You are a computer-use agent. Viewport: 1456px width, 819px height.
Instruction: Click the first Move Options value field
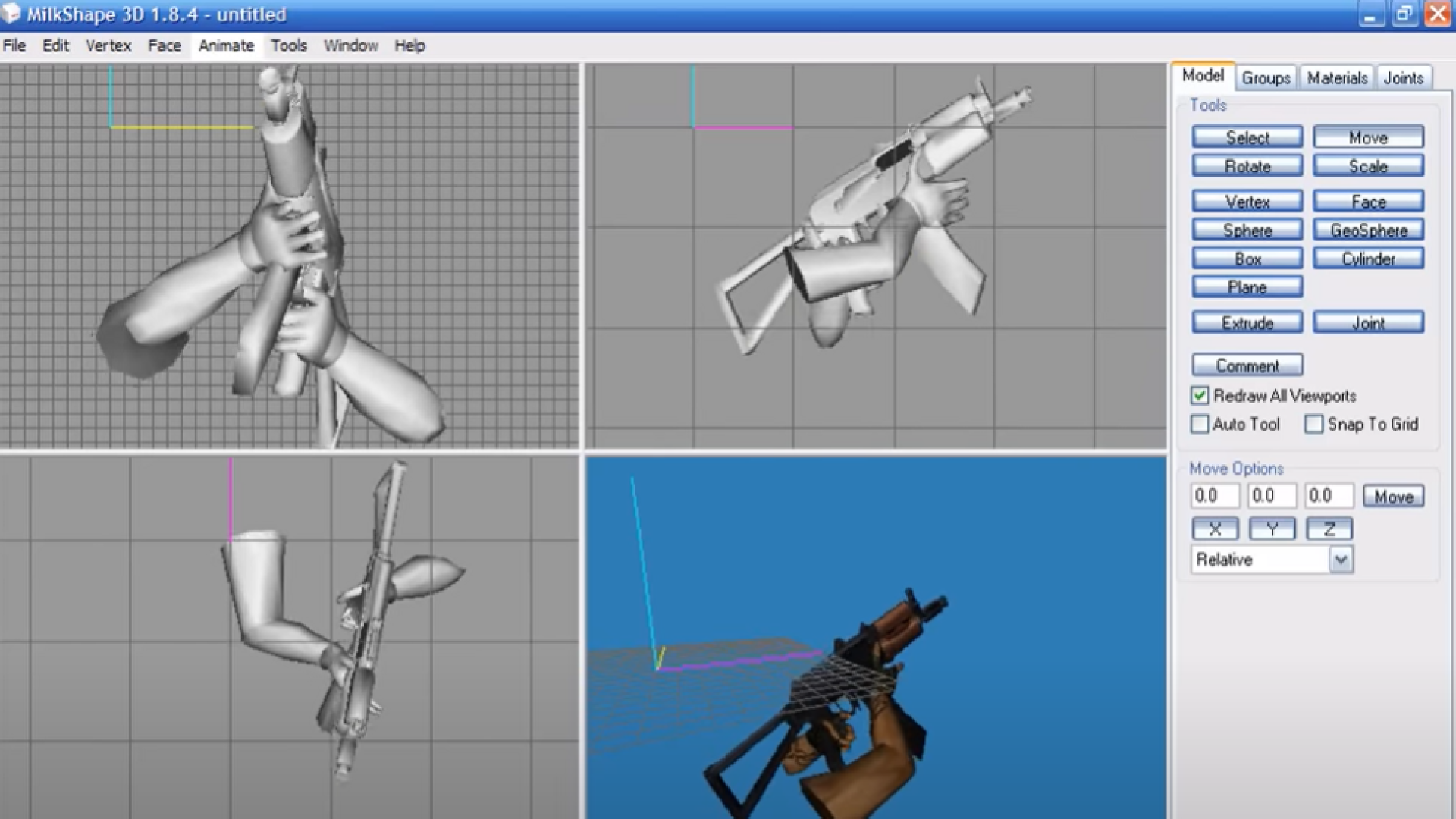coord(1214,496)
